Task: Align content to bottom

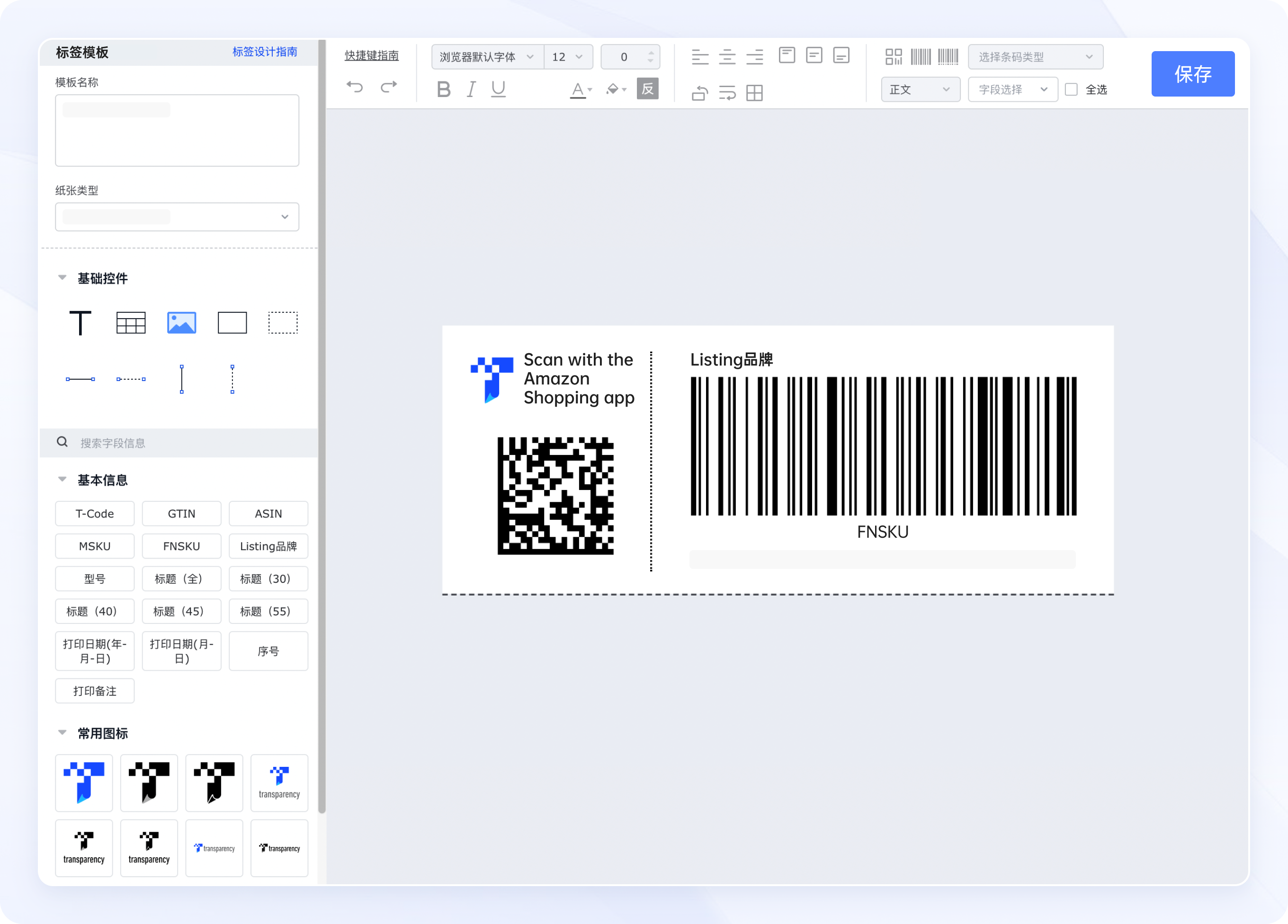Action: tap(841, 55)
